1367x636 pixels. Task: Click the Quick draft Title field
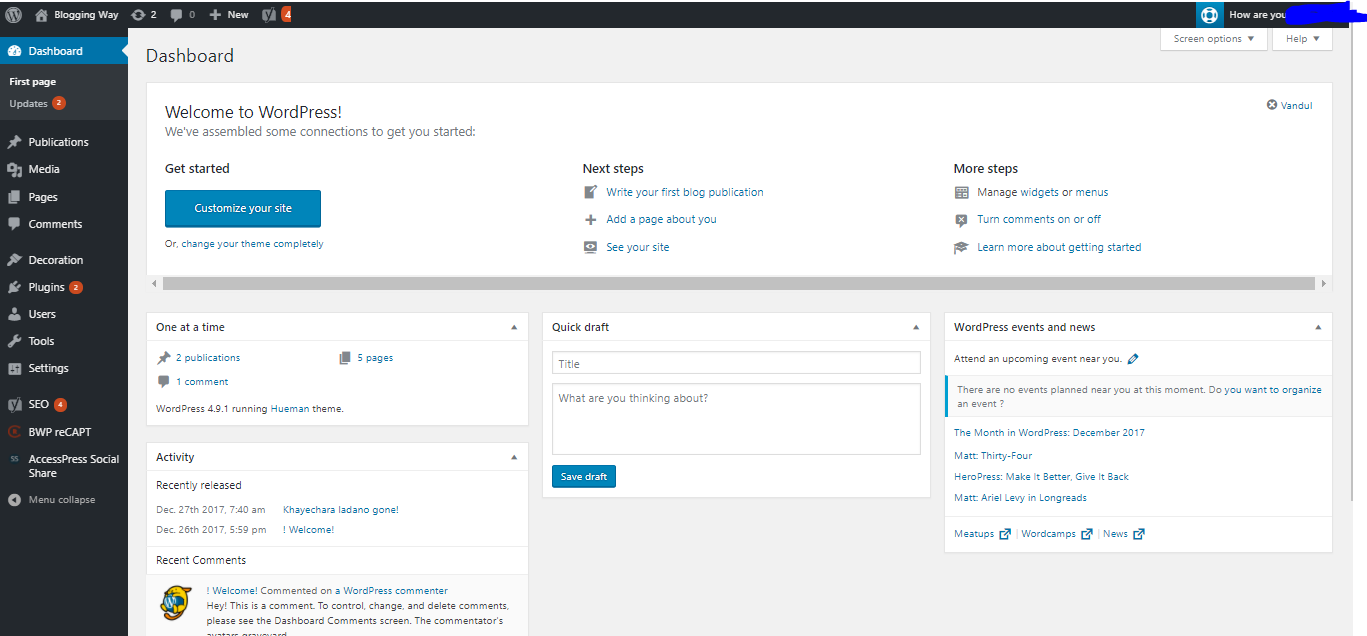point(736,364)
